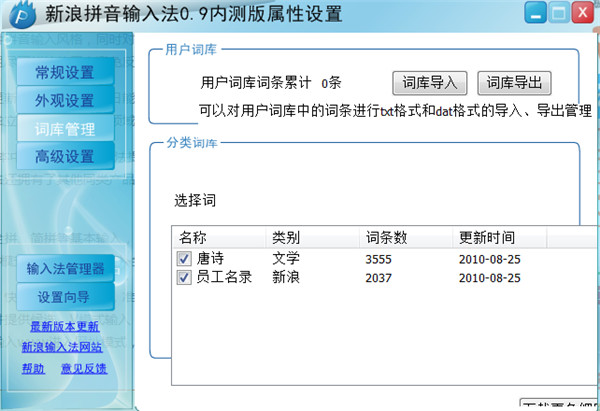
Task: Open the 常规设置 tab
Action: coord(64,73)
